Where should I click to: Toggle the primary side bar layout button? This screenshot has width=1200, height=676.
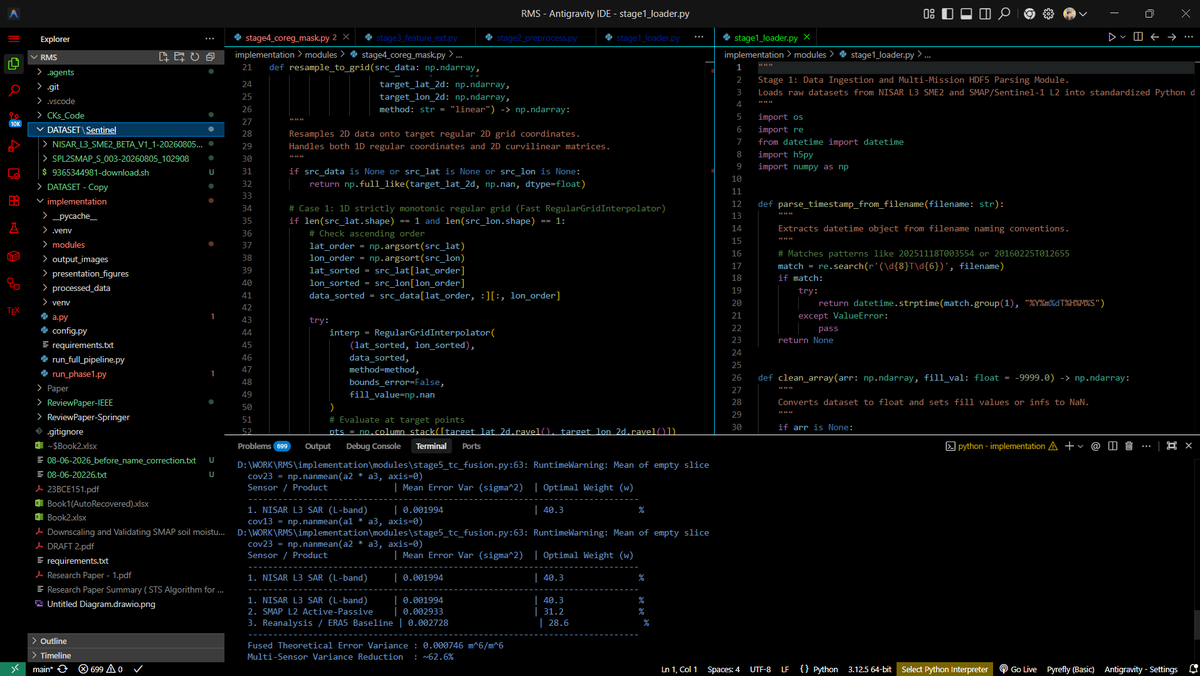(x=948, y=14)
